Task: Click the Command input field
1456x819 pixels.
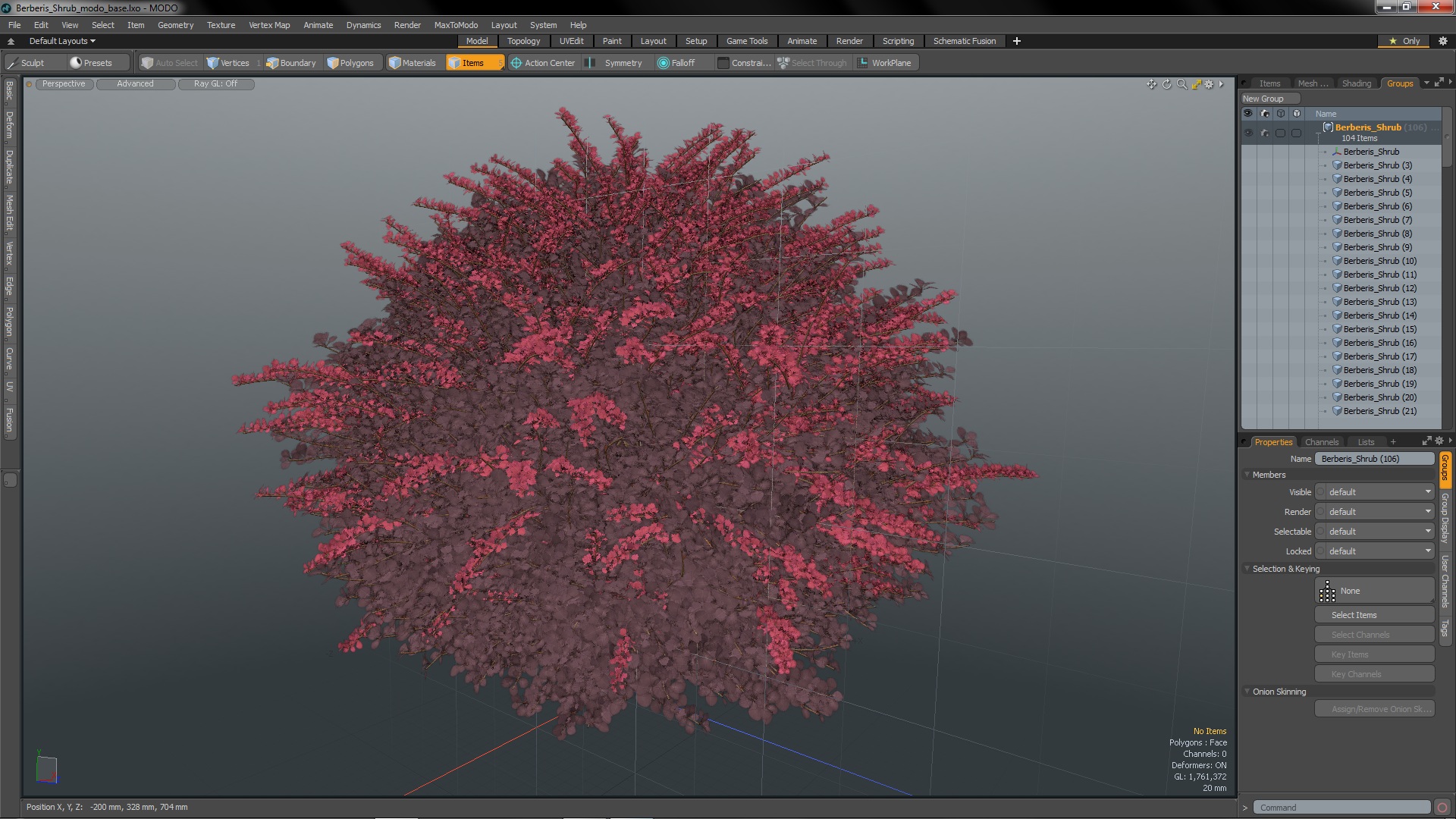Action: (1341, 808)
